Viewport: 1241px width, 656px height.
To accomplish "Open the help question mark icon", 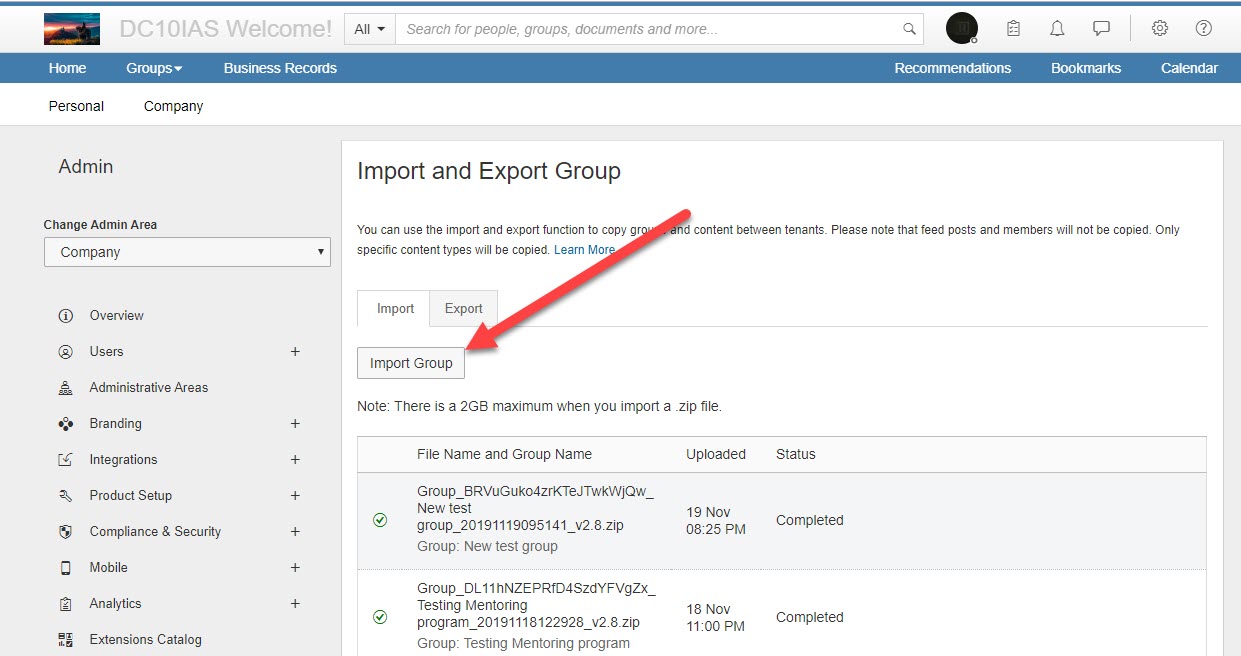I will (1204, 28).
